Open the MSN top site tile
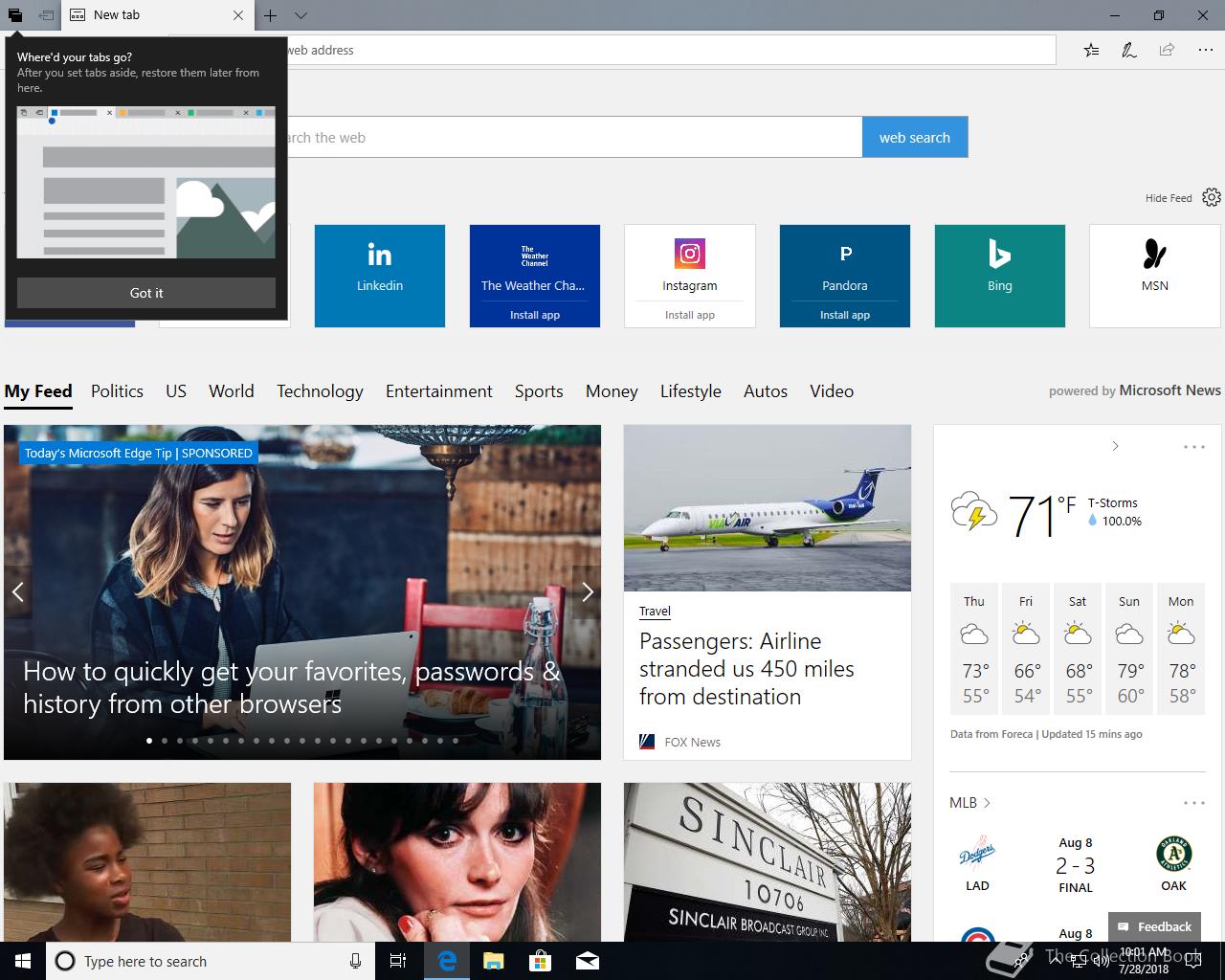 click(x=1155, y=276)
